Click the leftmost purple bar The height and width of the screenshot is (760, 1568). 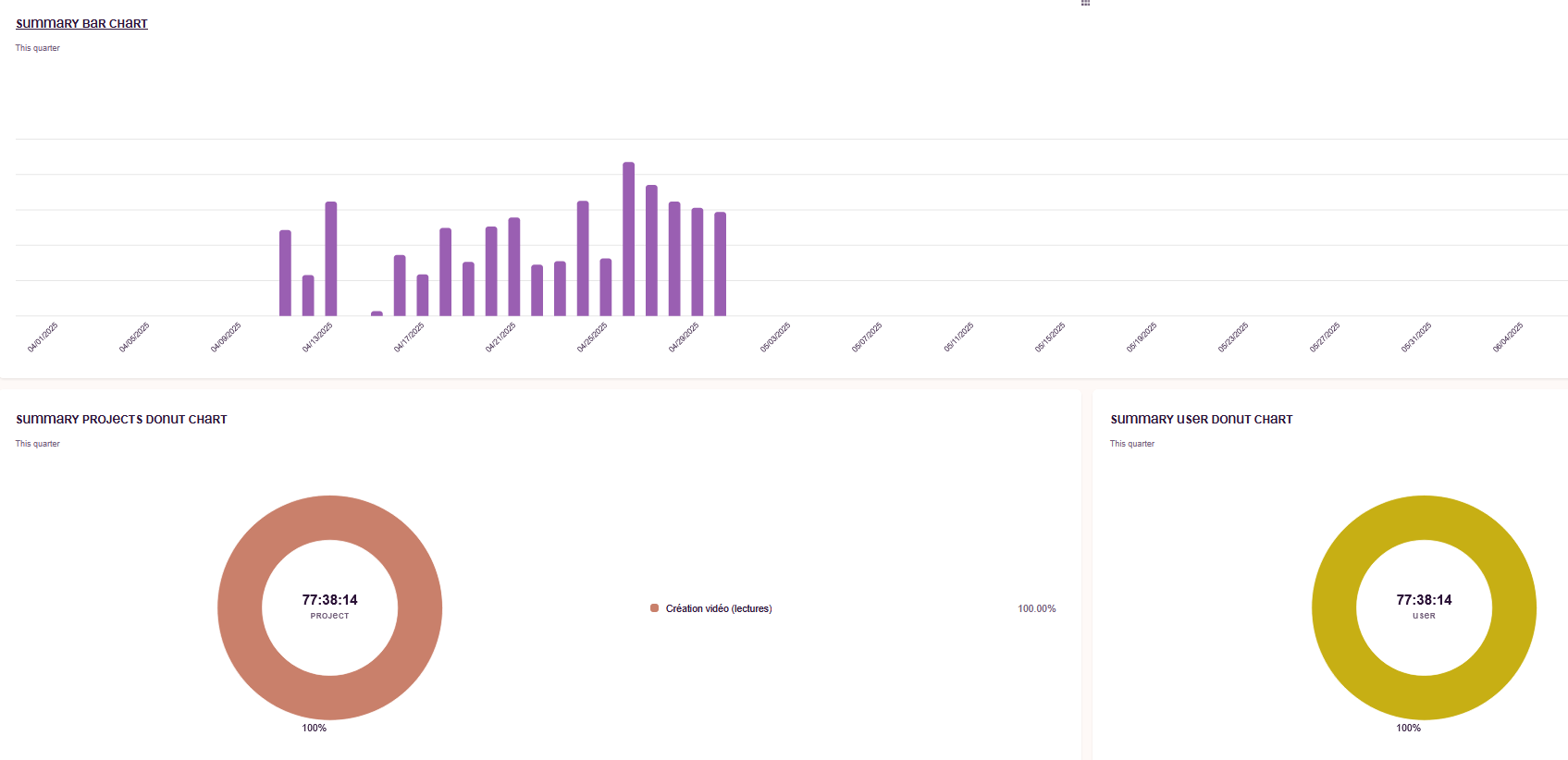pyautogui.click(x=285, y=273)
